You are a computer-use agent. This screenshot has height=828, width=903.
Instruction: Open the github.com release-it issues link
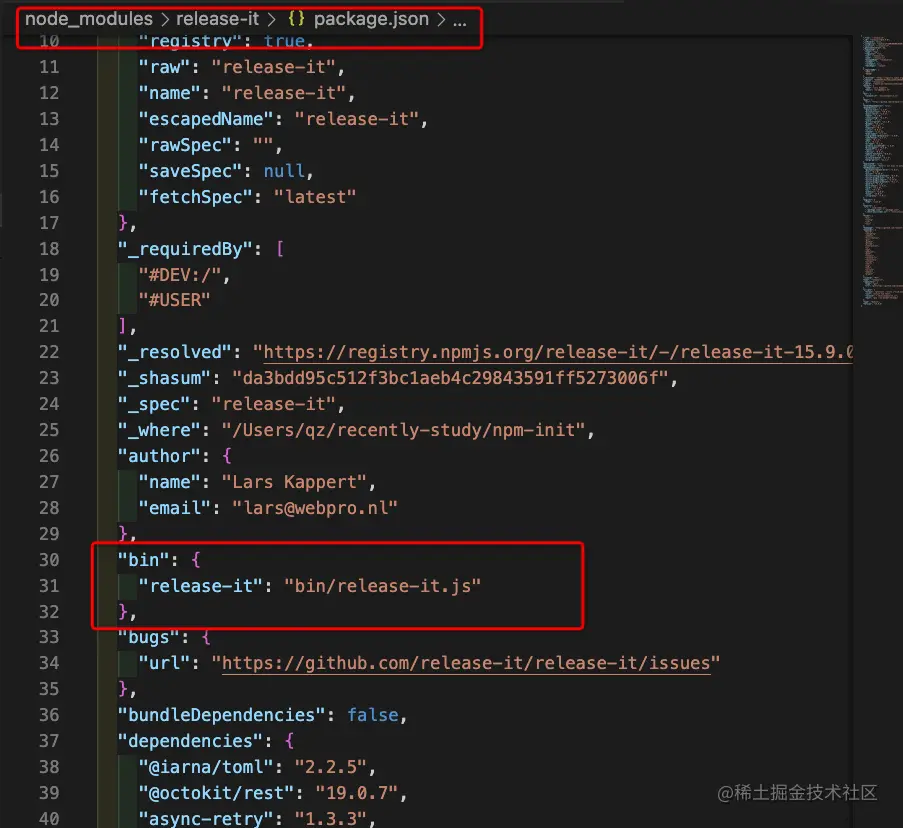click(466, 663)
